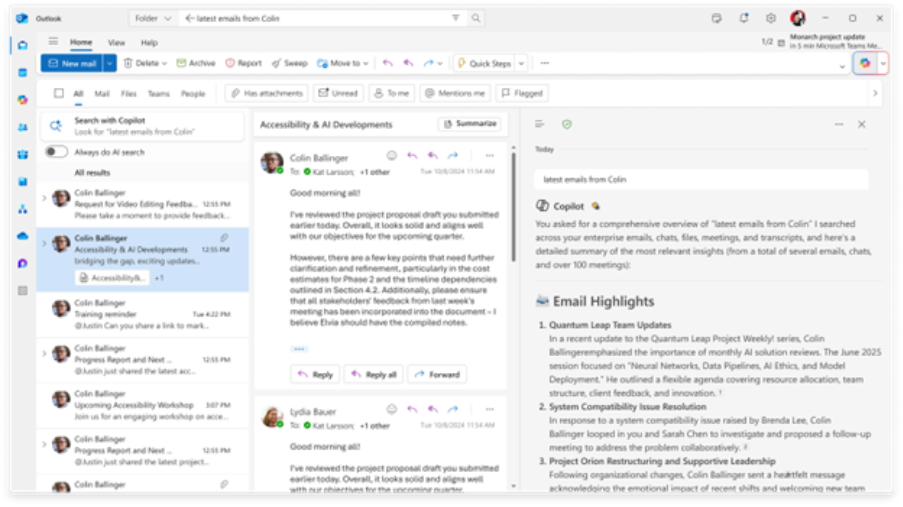The height and width of the screenshot is (507, 903).
Task: Click green shield icon in Copilot pane
Action: [x=567, y=124]
